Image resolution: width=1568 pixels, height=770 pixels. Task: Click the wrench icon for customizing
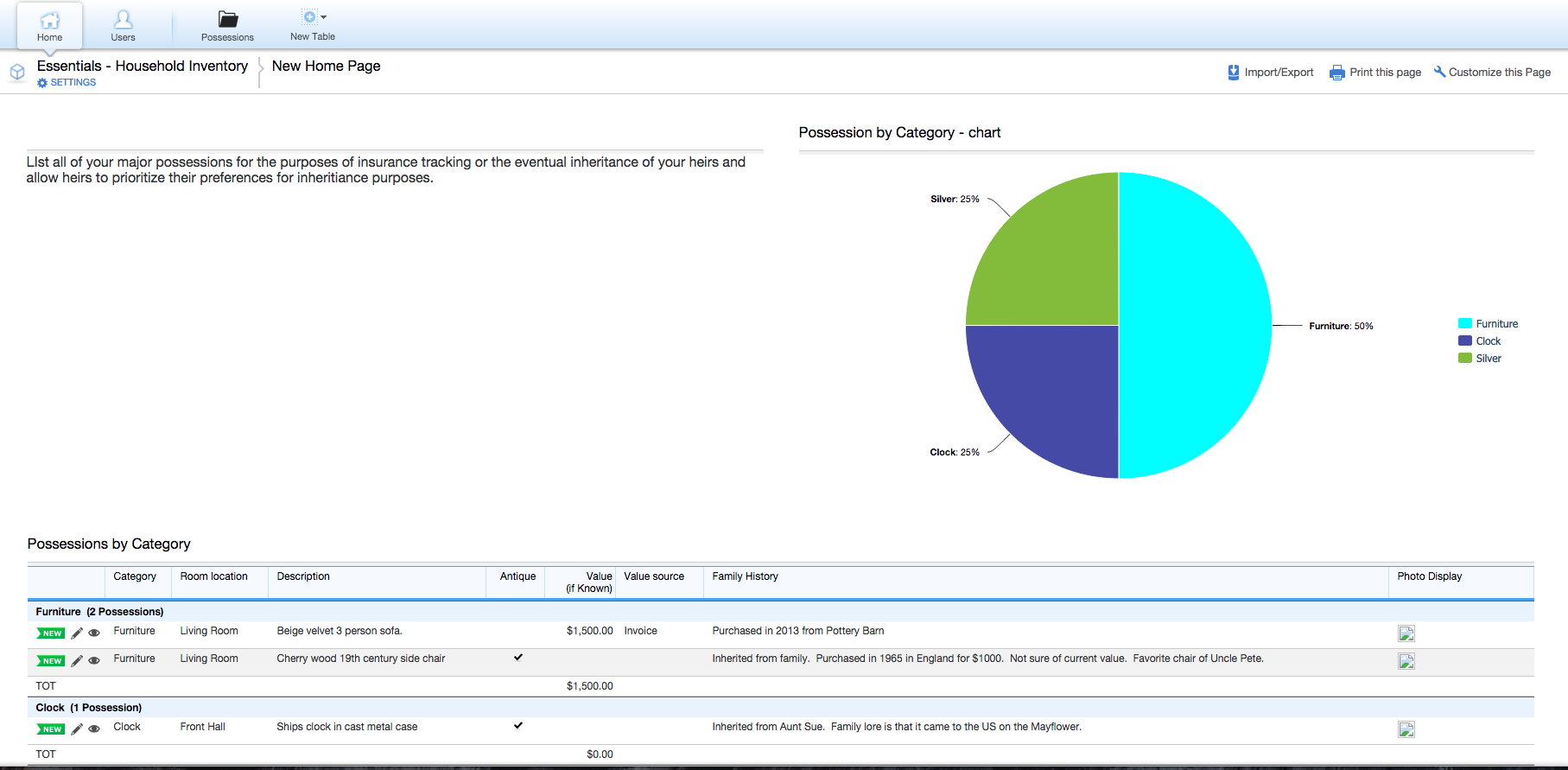1439,72
